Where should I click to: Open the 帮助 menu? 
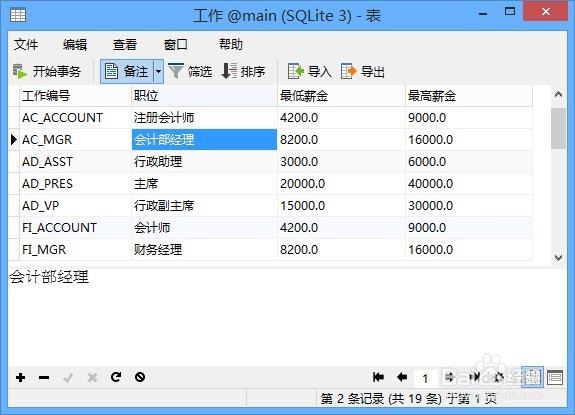pos(231,44)
